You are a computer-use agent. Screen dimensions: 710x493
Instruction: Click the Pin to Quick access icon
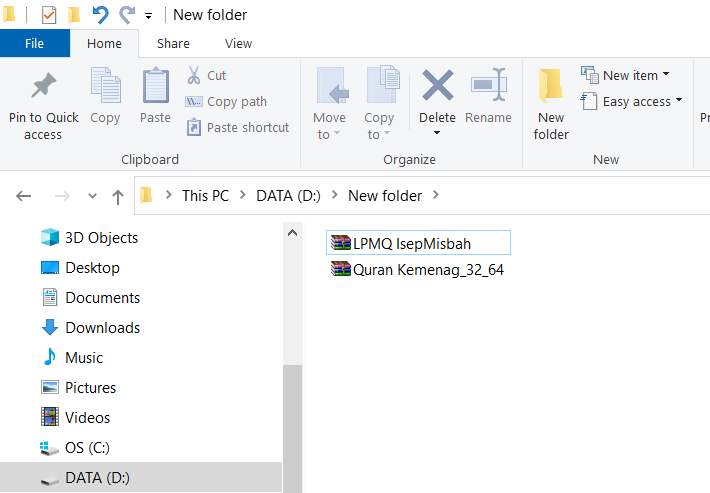pyautogui.click(x=43, y=85)
